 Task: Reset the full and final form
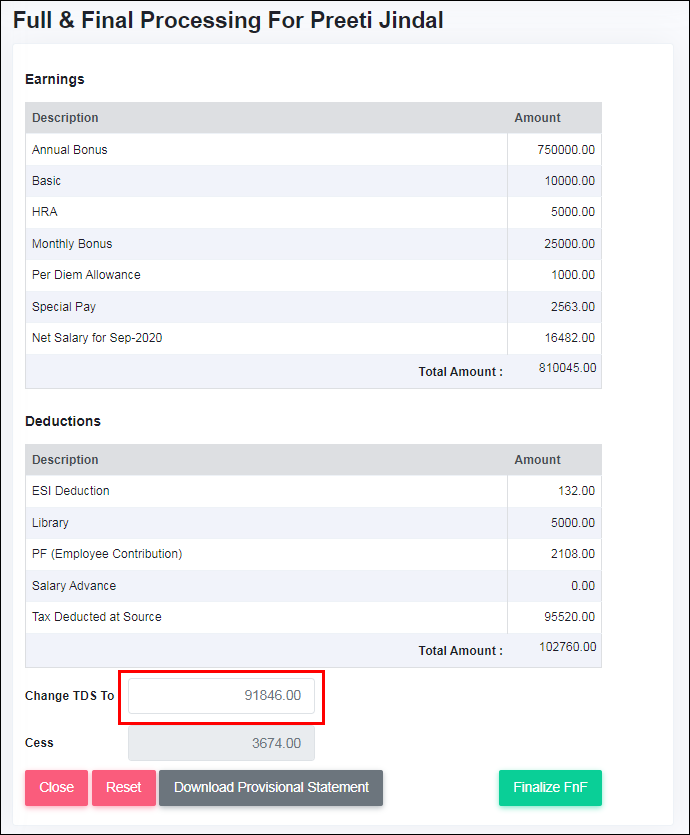tap(124, 788)
